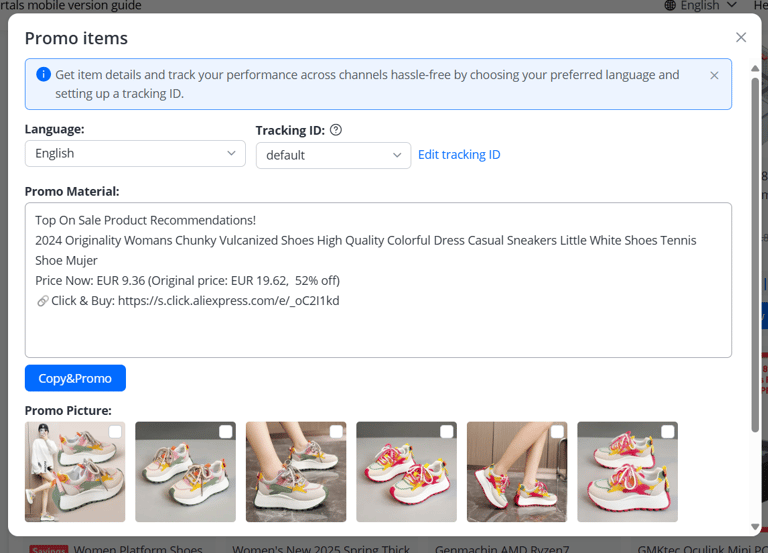Viewport: 768px width, 553px height.
Task: Tick checkbox on second shoe picture
Action: pyautogui.click(x=226, y=432)
